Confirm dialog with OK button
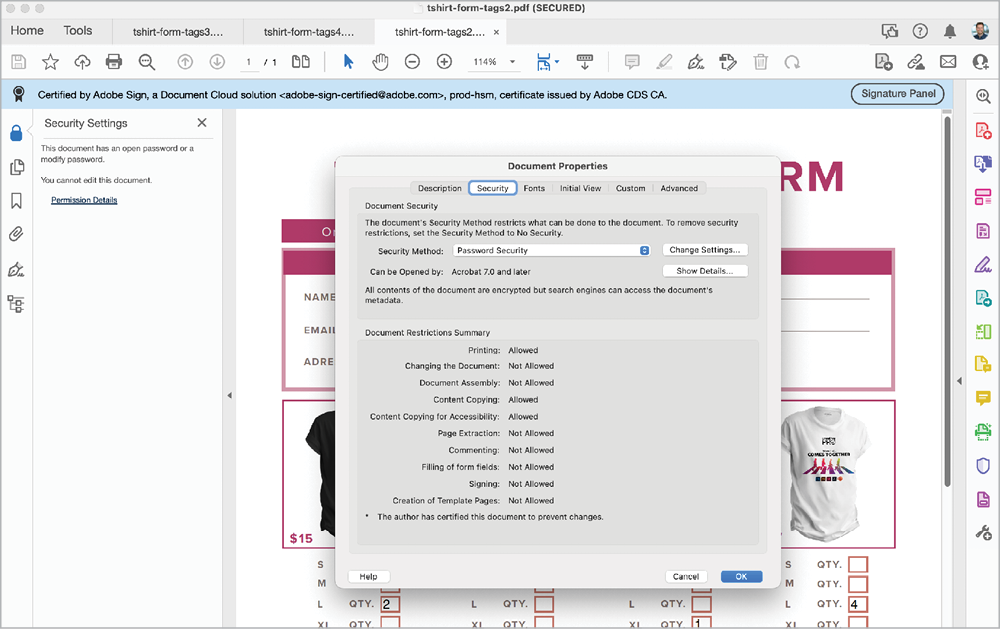The image size is (1000, 629). [x=741, y=577]
